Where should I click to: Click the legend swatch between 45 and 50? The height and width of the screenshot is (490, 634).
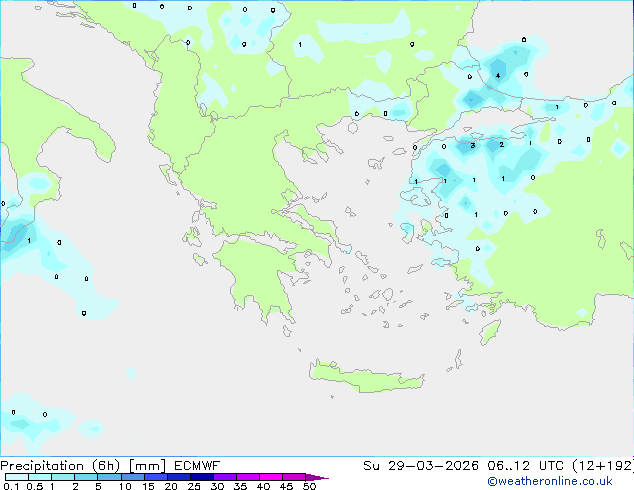point(294,477)
